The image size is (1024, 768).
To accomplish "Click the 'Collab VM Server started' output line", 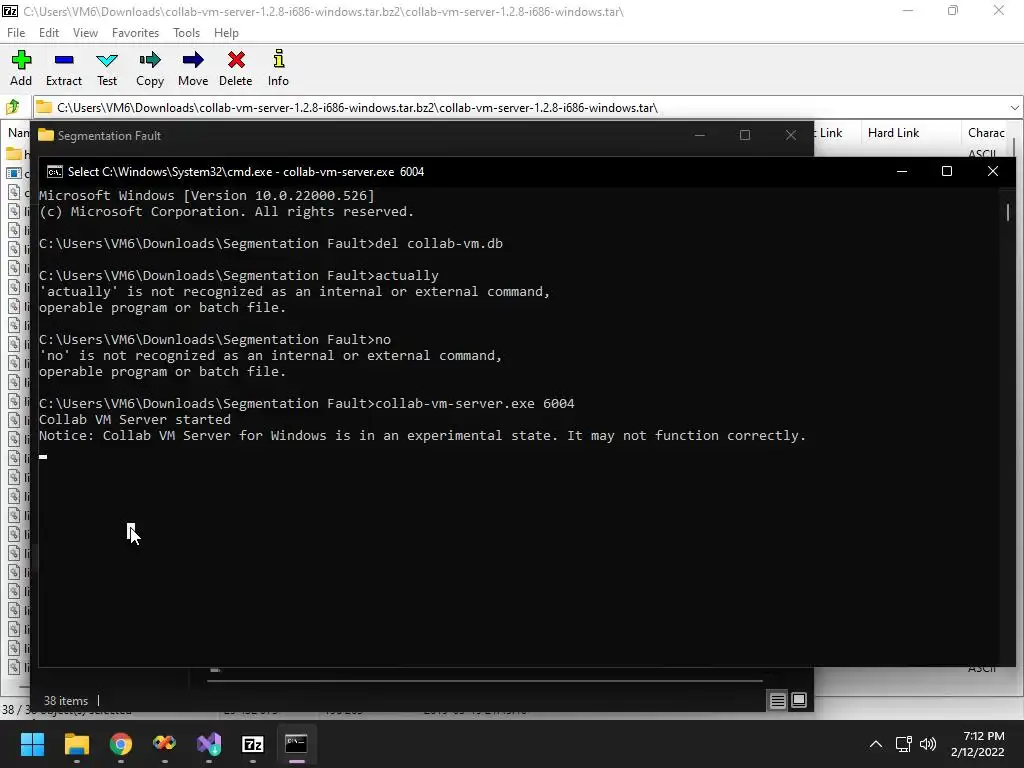I will 135,419.
